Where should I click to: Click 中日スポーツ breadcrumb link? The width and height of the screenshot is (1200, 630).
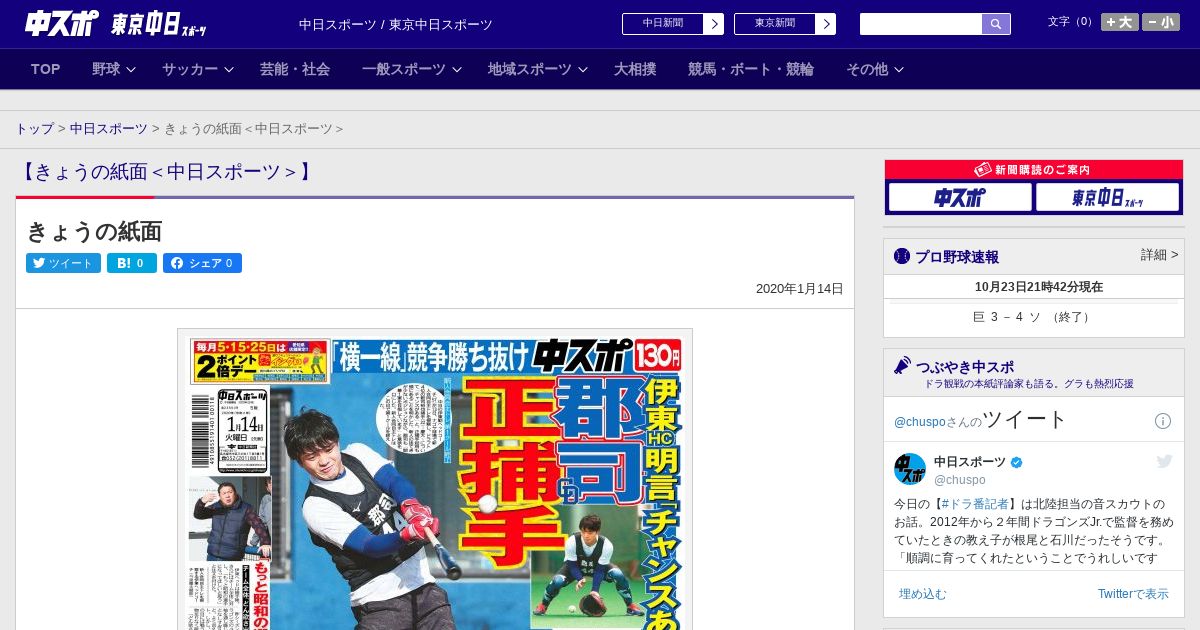click(109, 129)
